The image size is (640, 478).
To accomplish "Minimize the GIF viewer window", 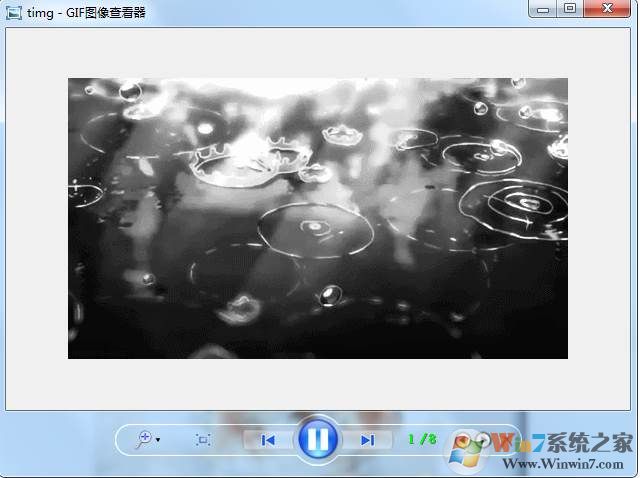I will click(x=544, y=10).
